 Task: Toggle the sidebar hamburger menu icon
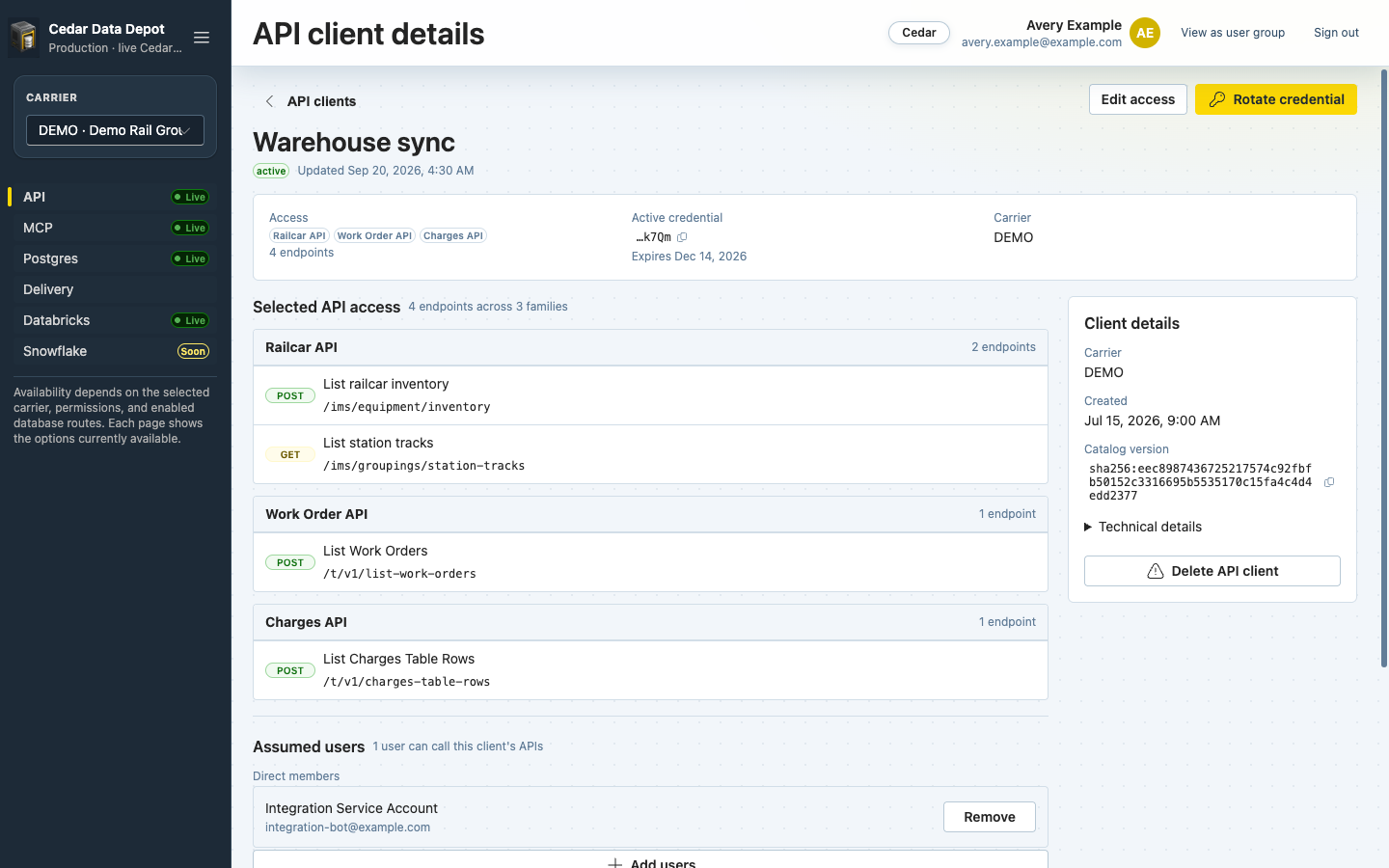[202, 38]
